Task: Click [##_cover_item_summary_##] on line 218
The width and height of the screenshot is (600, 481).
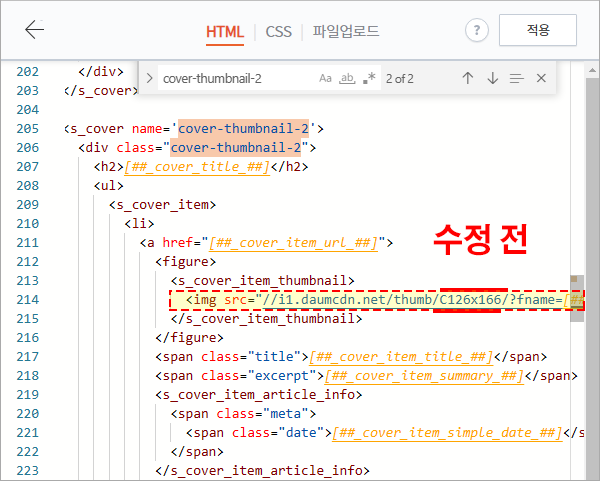Action: pyautogui.click(x=424, y=376)
